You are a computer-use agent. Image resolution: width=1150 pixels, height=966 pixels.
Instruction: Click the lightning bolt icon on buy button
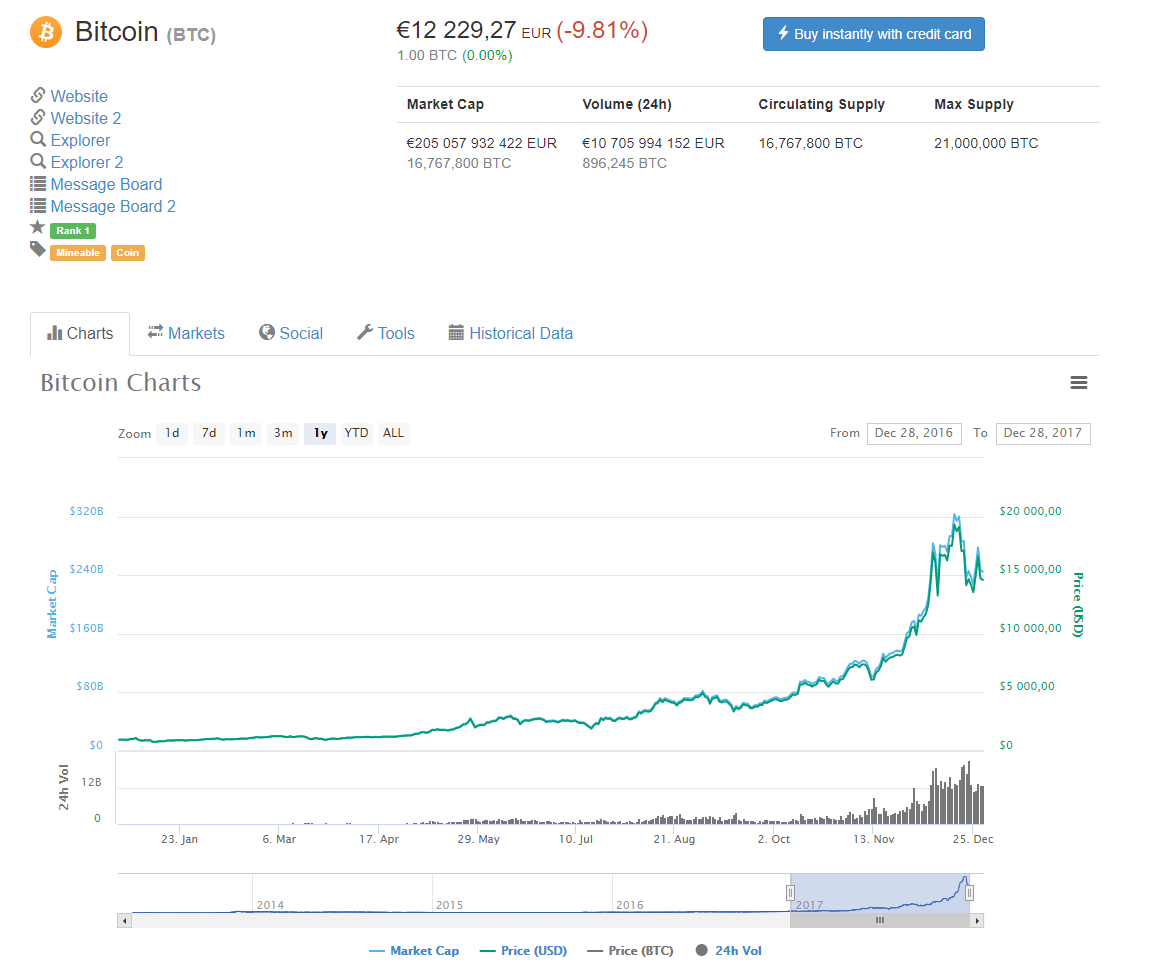click(x=783, y=33)
